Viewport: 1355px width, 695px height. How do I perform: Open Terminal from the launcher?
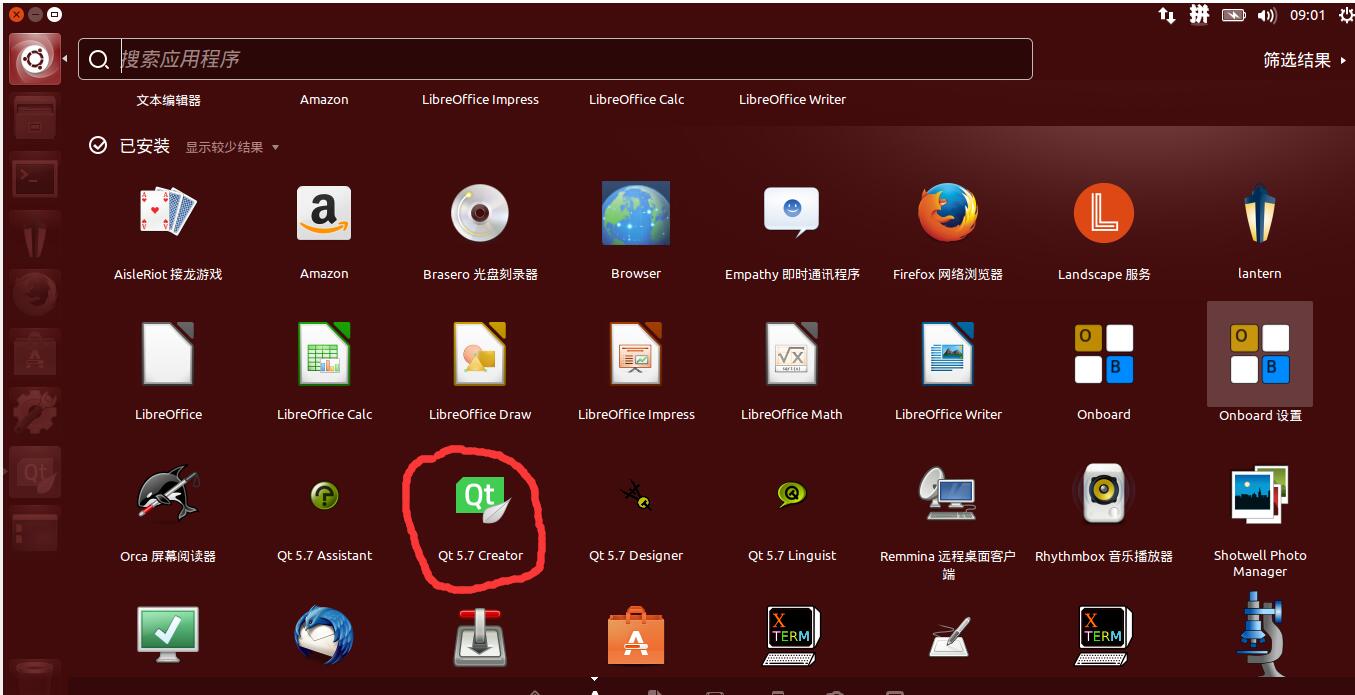click(x=35, y=179)
